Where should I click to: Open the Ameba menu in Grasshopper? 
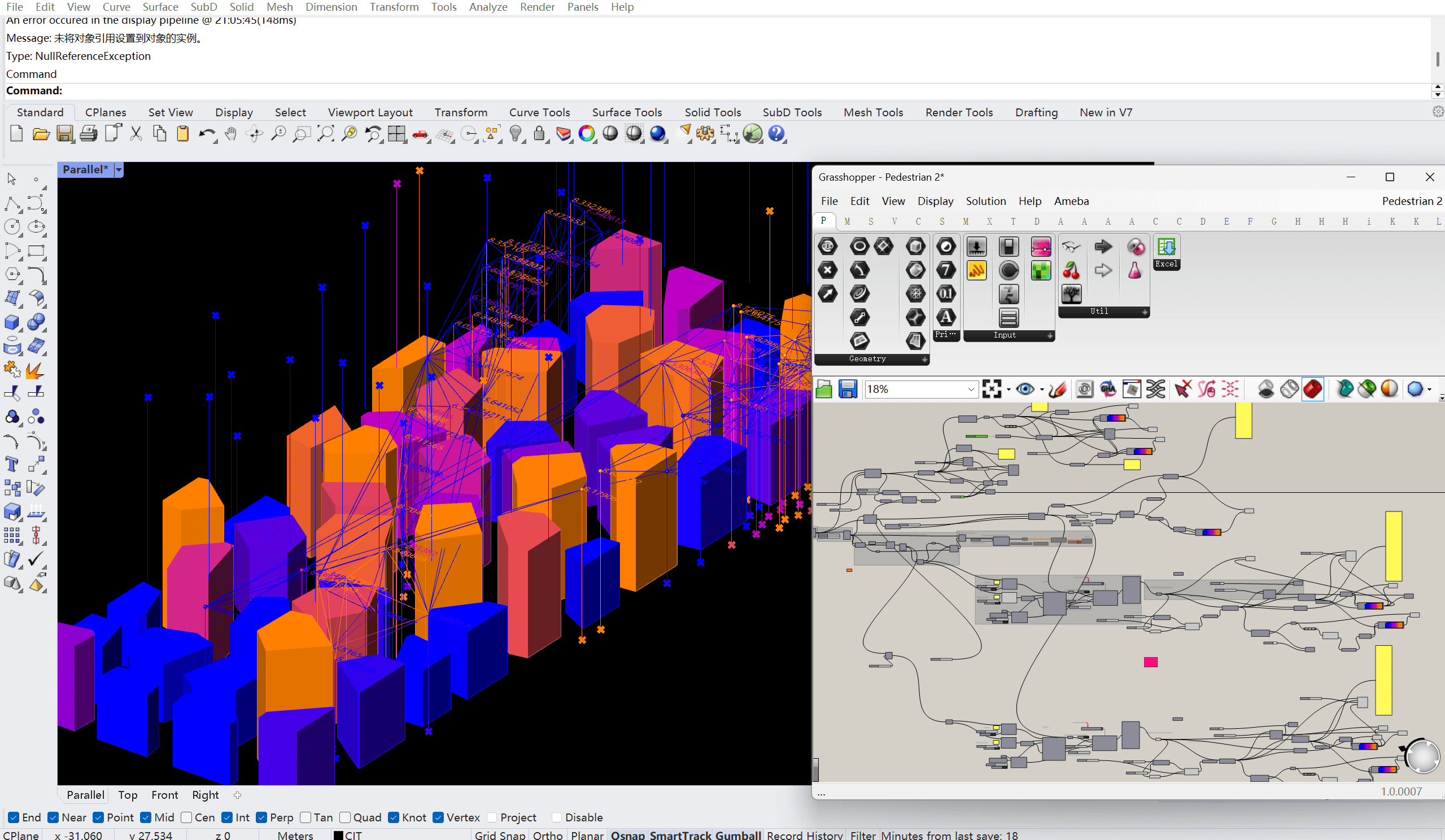(1071, 202)
